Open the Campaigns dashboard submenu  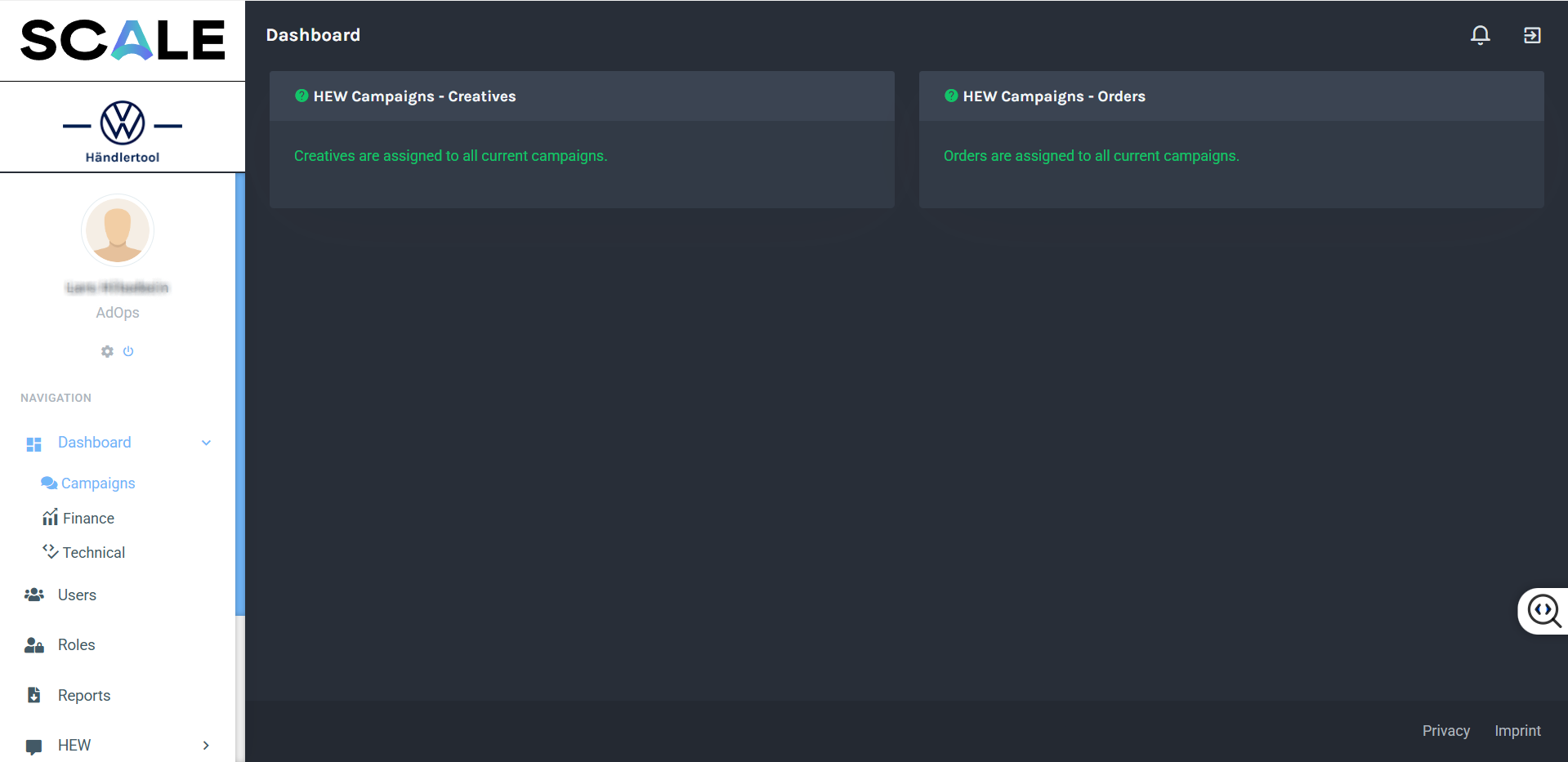[x=97, y=483]
